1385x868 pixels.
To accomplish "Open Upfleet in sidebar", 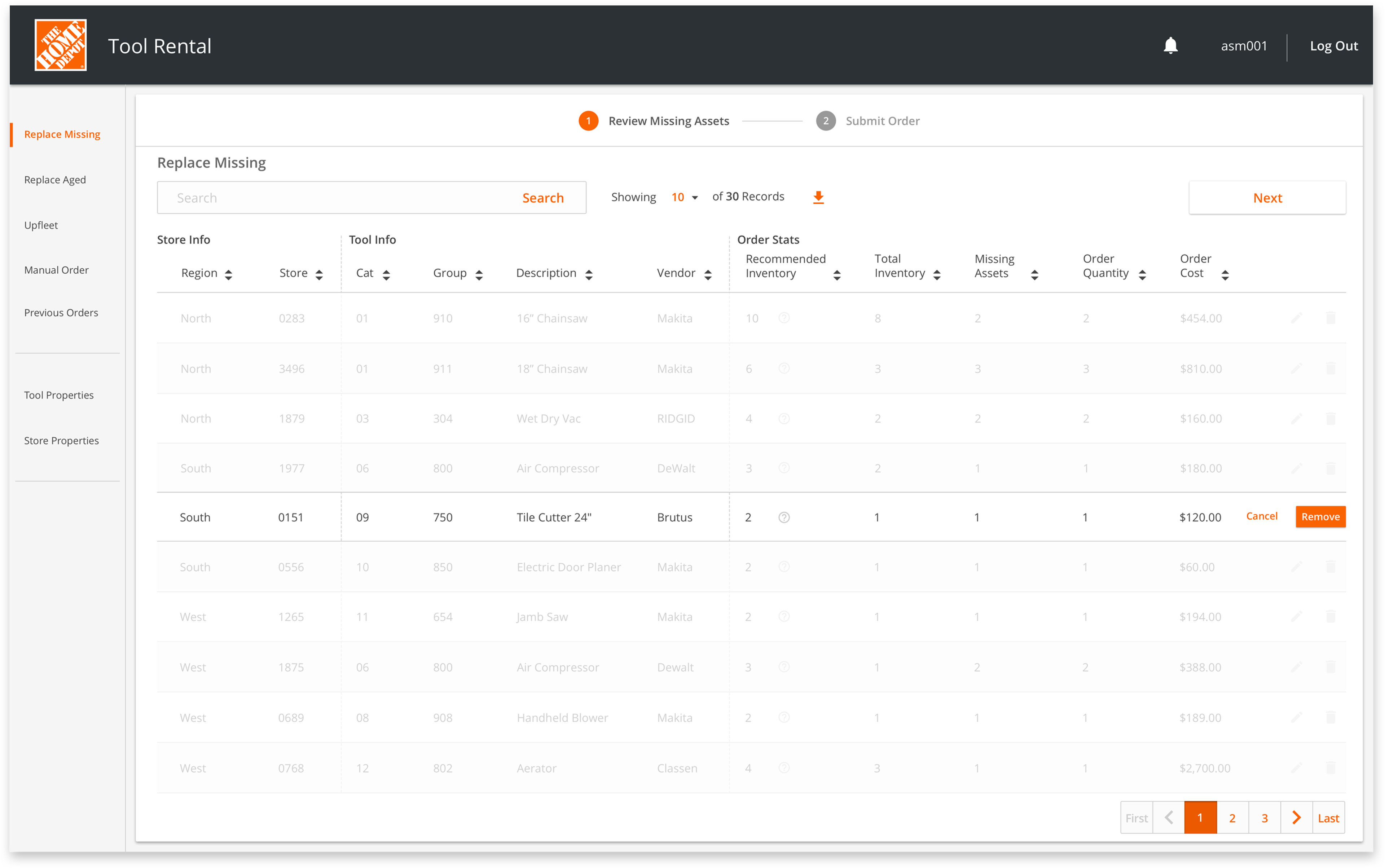I will pyautogui.click(x=41, y=225).
